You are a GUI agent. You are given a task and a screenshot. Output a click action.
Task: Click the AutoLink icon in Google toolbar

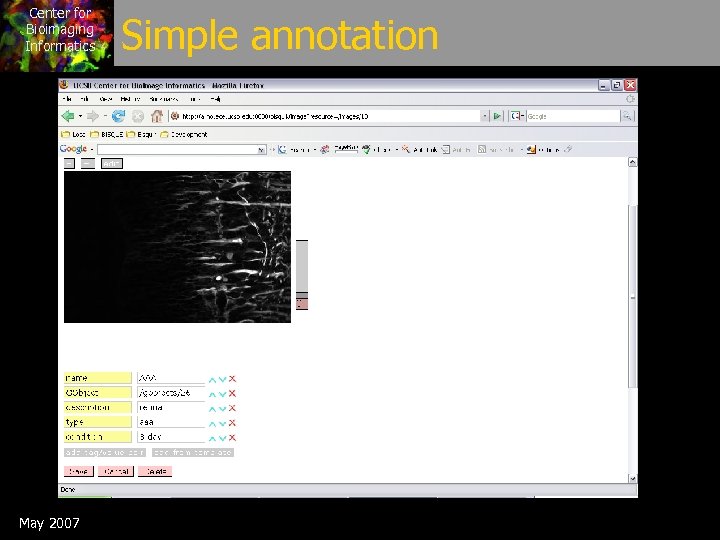[405, 150]
